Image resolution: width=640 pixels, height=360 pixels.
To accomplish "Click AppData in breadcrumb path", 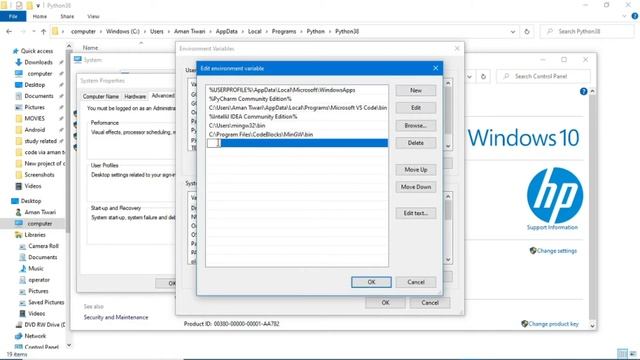I will coord(227,31).
